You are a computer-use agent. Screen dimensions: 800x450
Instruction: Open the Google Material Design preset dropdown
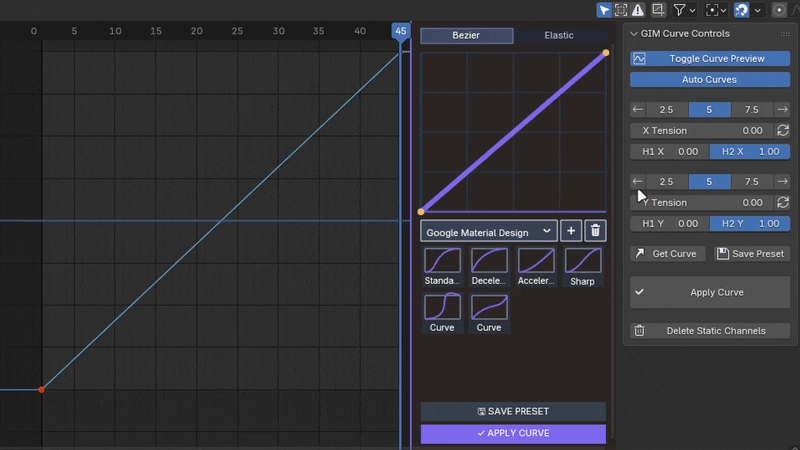(x=488, y=232)
